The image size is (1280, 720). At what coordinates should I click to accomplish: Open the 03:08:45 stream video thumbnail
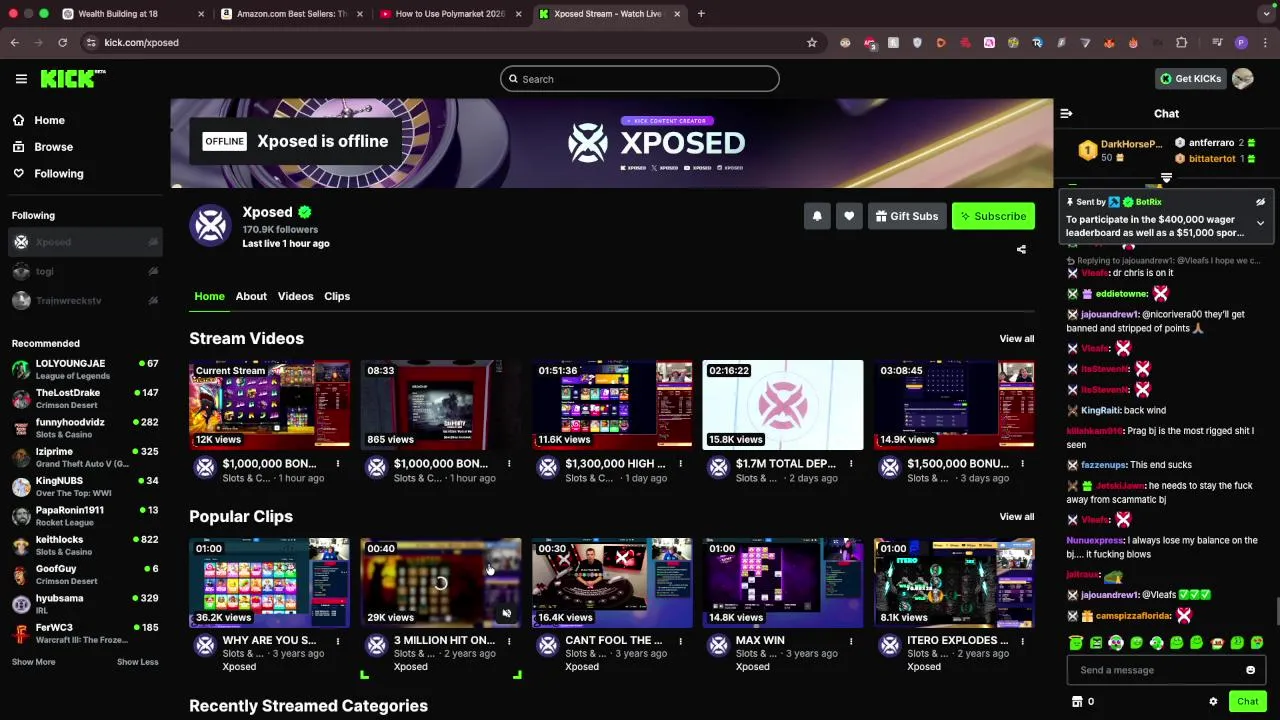(x=954, y=405)
